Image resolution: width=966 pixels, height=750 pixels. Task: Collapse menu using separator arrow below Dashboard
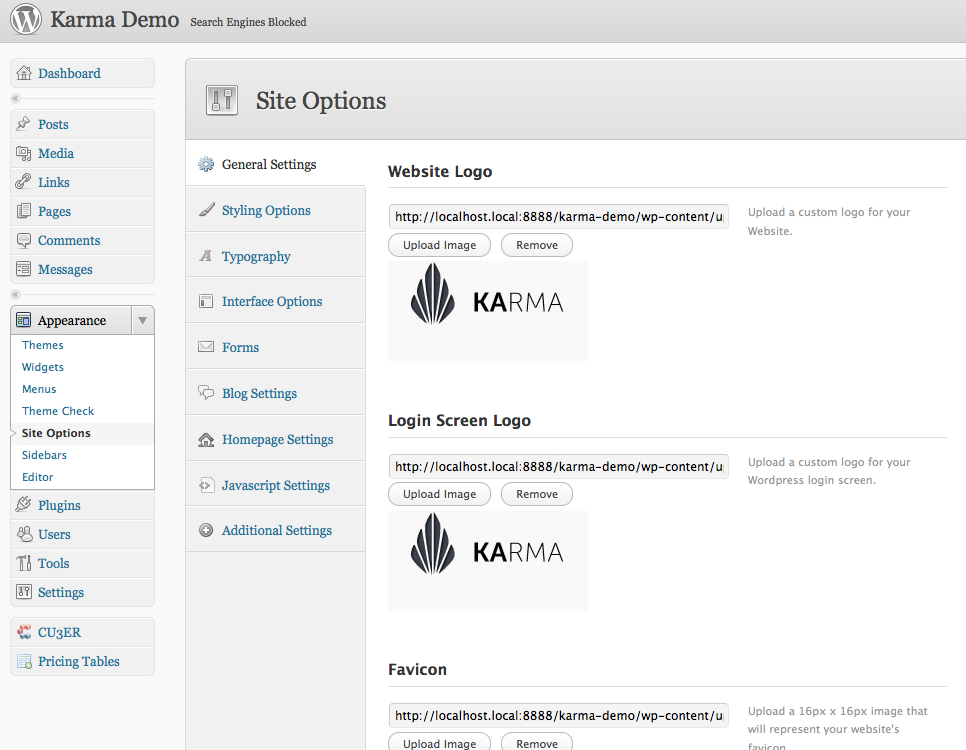click(x=15, y=98)
